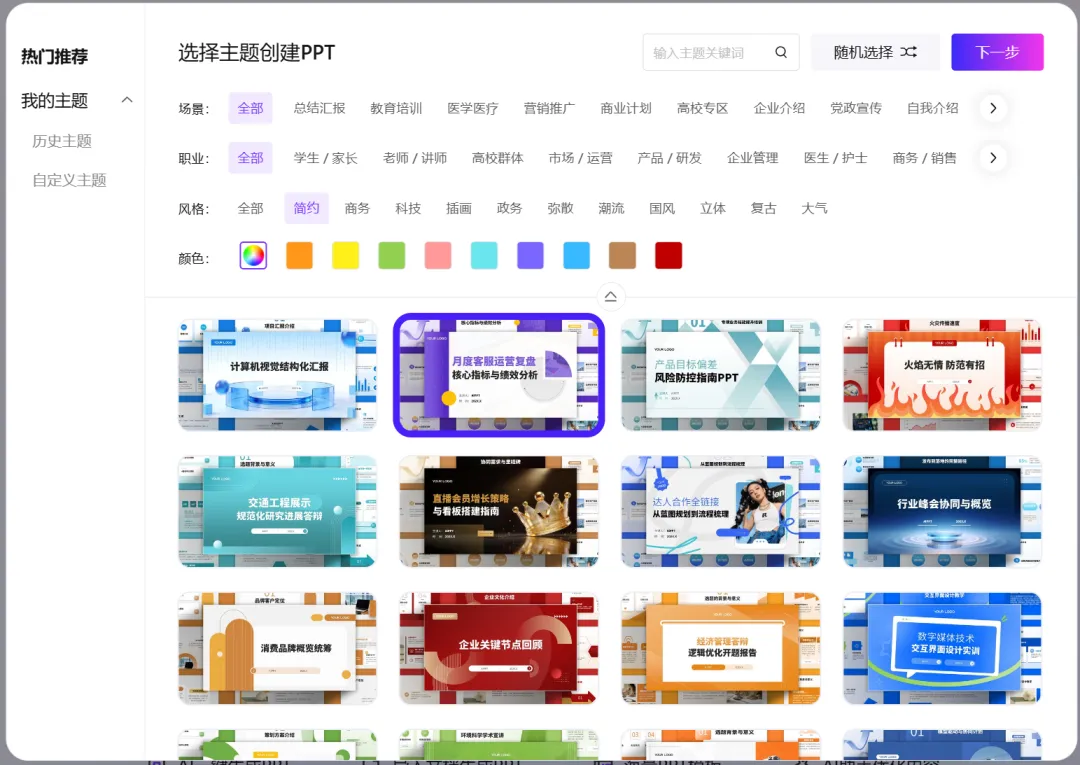The width and height of the screenshot is (1080, 765).
Task: Select the green color swatch
Action: pyautogui.click(x=391, y=255)
